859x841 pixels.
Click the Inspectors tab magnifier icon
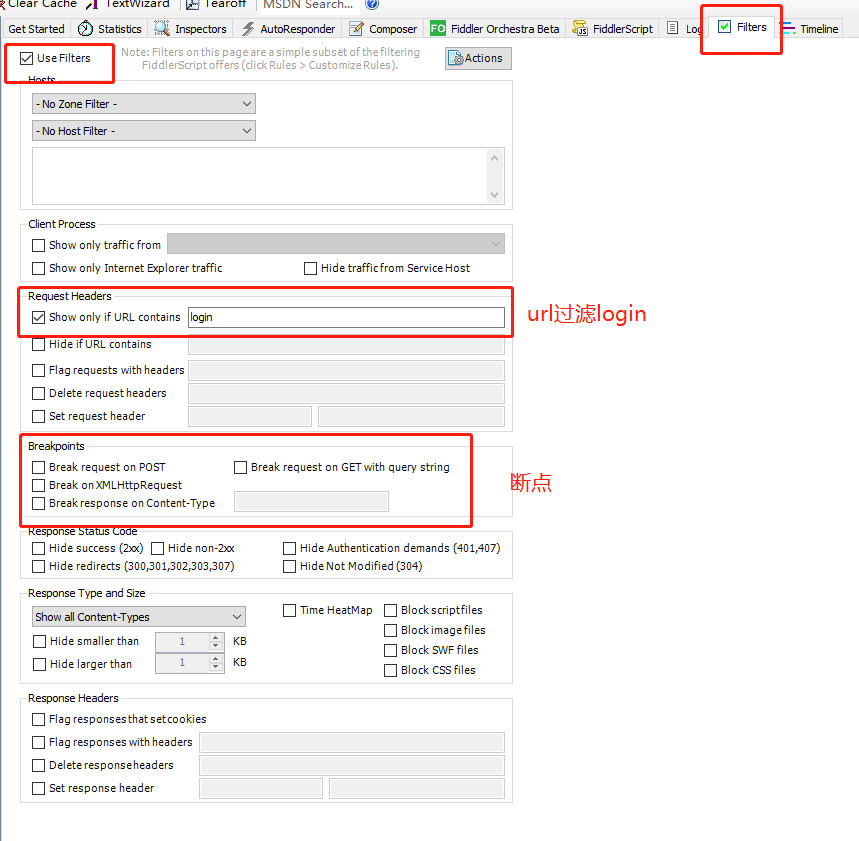coord(162,29)
